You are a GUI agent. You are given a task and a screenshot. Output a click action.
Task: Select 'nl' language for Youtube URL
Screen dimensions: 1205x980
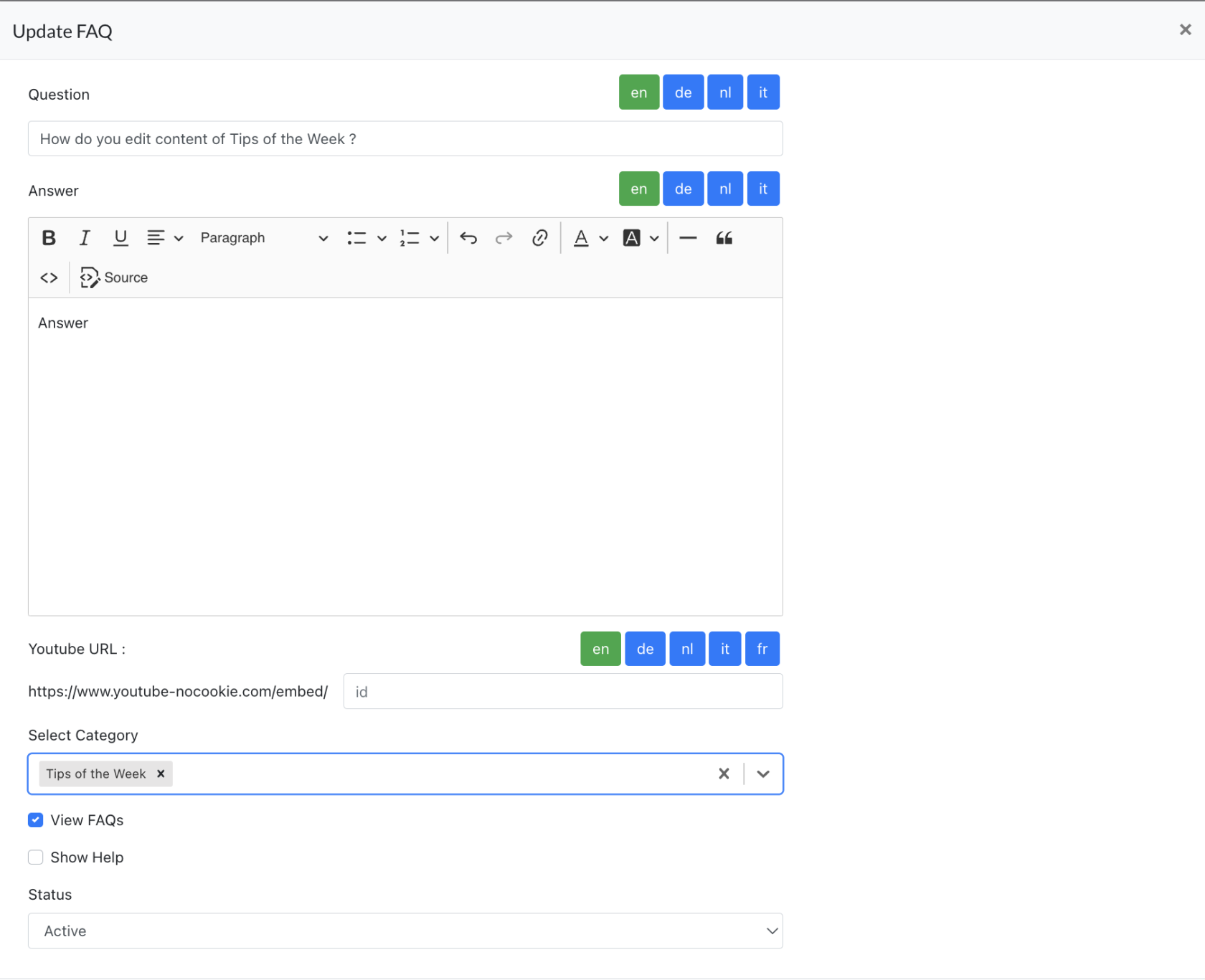[687, 649]
